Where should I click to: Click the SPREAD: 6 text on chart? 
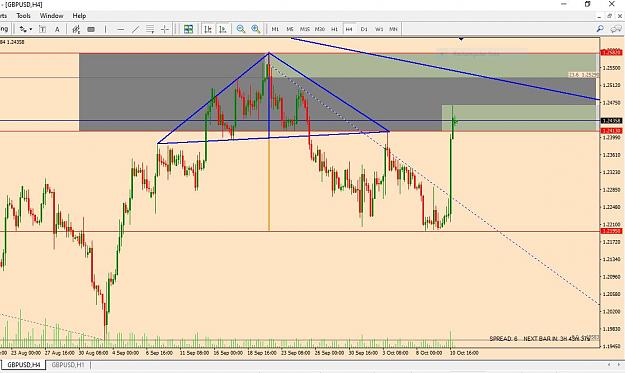[x=503, y=339]
